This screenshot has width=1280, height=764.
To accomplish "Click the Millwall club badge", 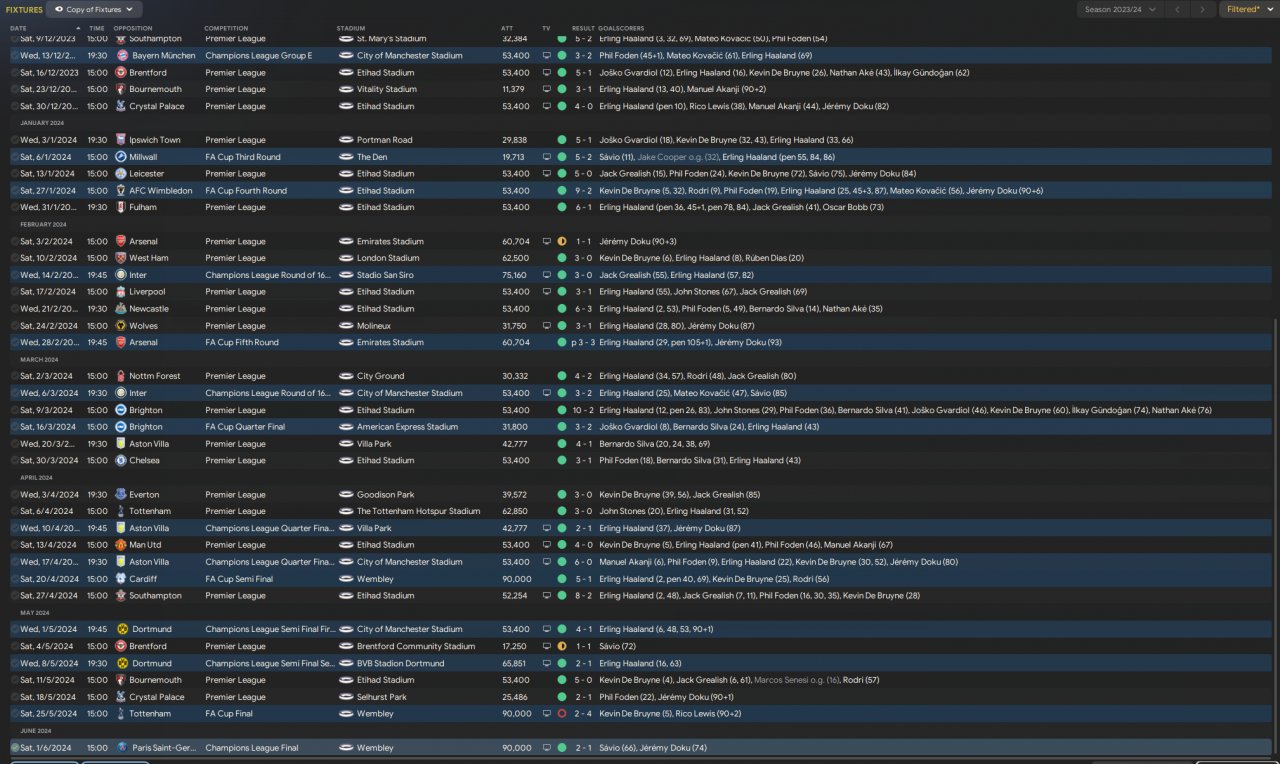I will click(121, 157).
